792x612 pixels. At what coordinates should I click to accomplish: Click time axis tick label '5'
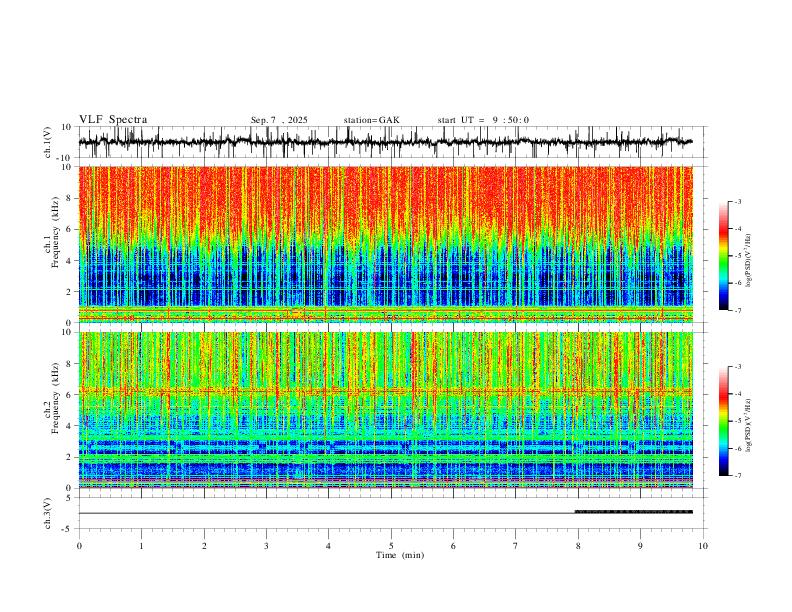click(x=391, y=546)
